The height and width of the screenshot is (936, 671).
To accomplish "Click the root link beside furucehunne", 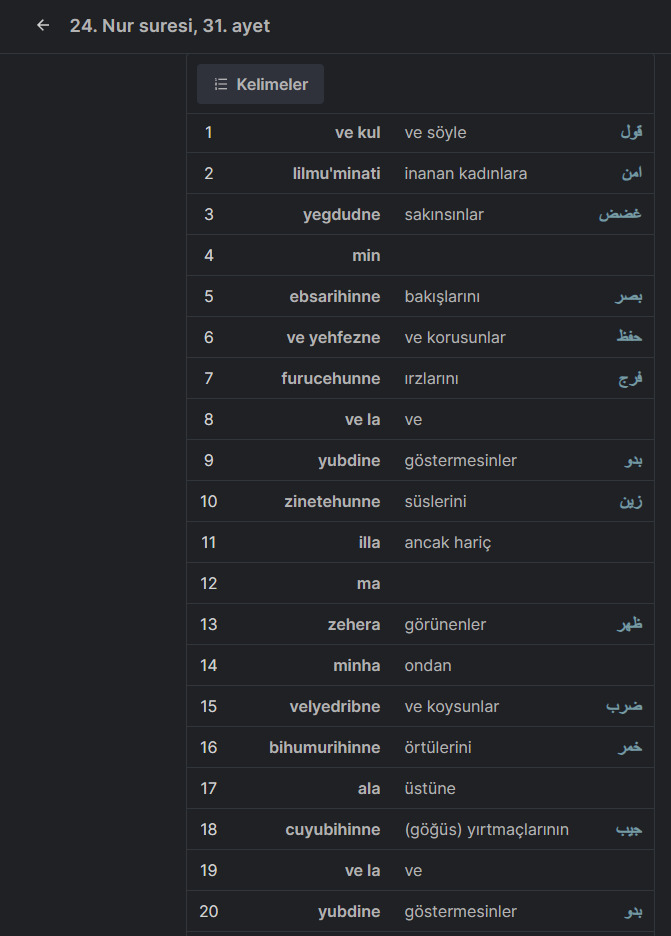I will [x=630, y=378].
